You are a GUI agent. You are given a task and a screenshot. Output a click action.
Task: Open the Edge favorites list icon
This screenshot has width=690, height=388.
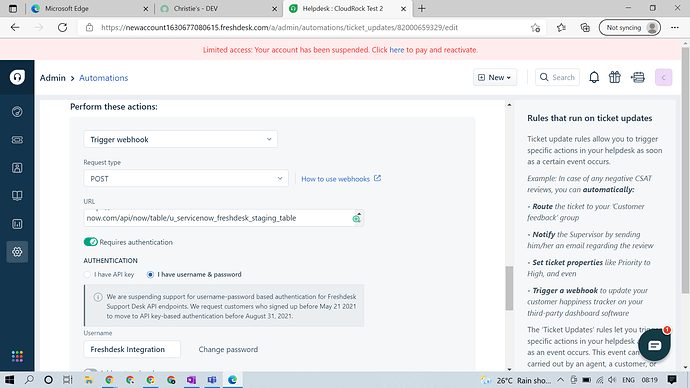561,28
